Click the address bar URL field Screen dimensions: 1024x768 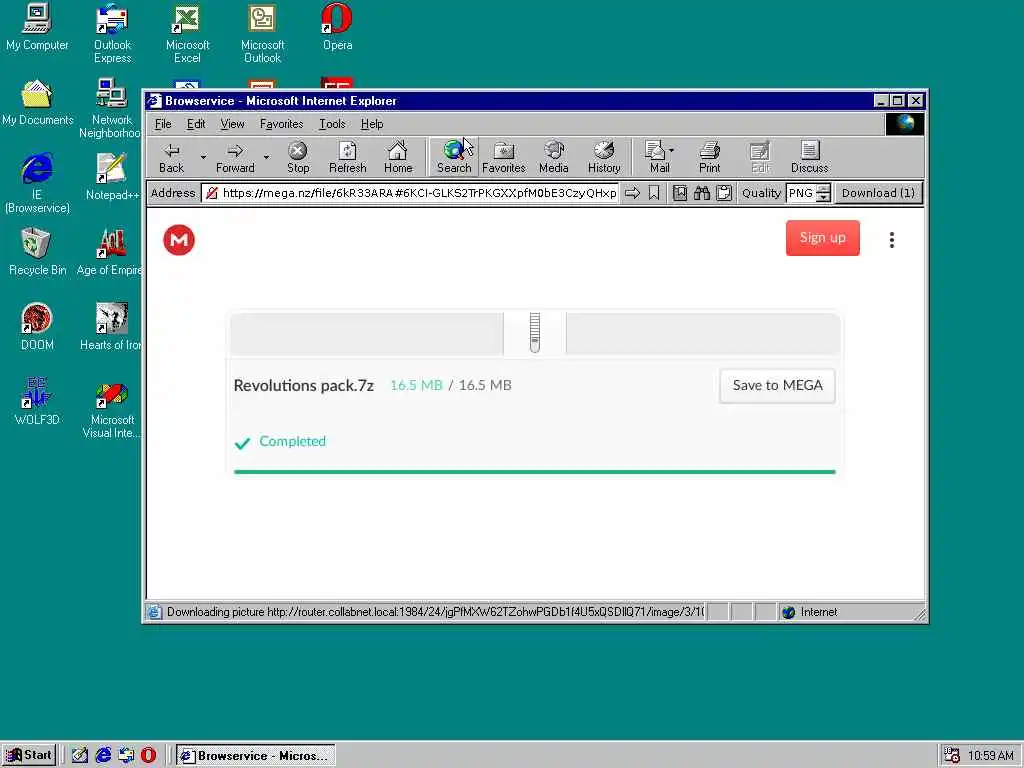pyautogui.click(x=410, y=193)
